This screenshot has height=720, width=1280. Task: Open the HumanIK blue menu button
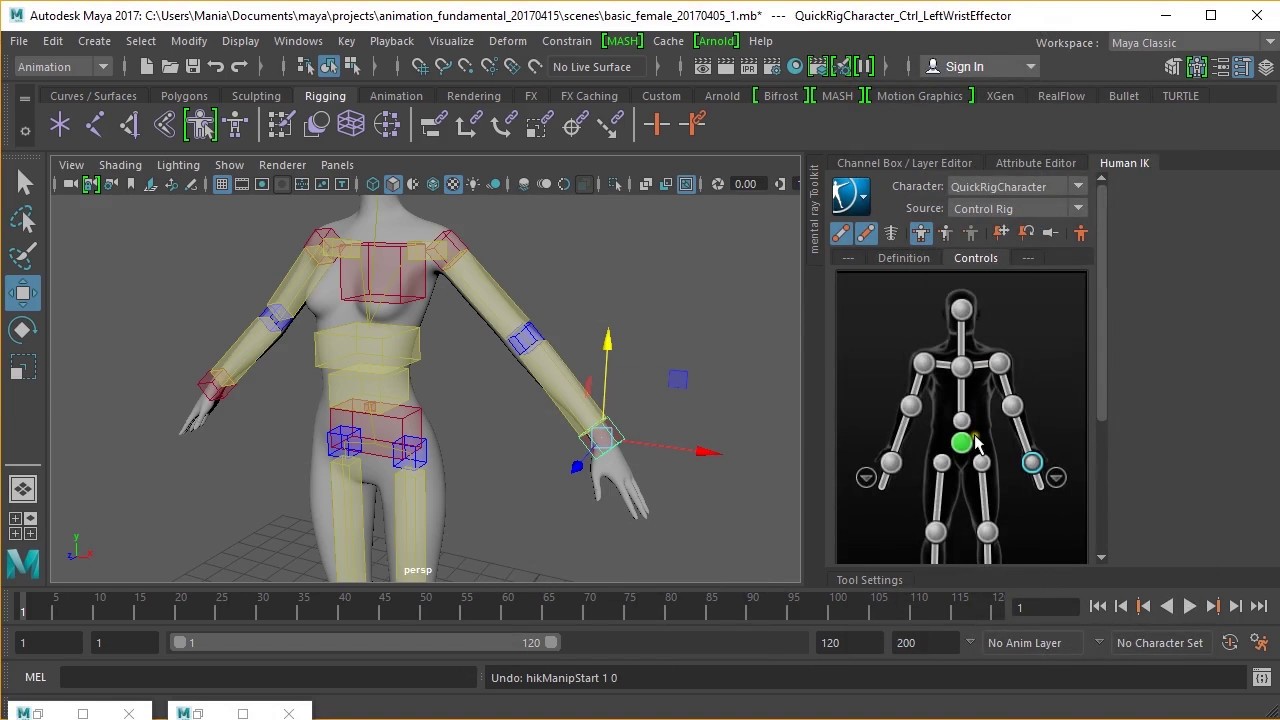851,197
